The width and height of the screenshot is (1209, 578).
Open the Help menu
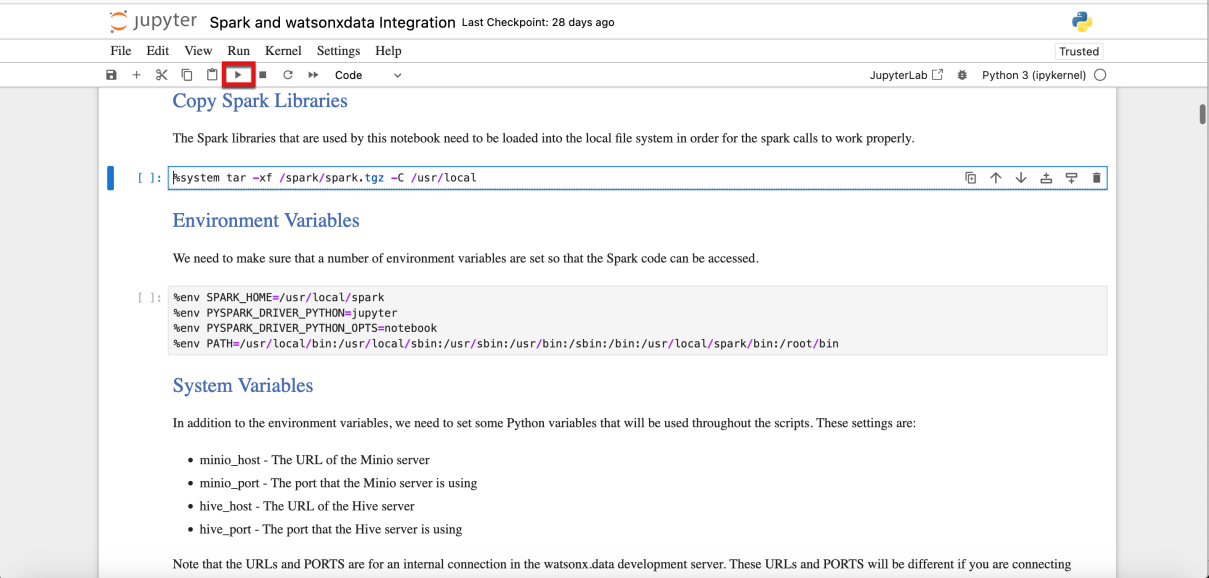pos(388,51)
